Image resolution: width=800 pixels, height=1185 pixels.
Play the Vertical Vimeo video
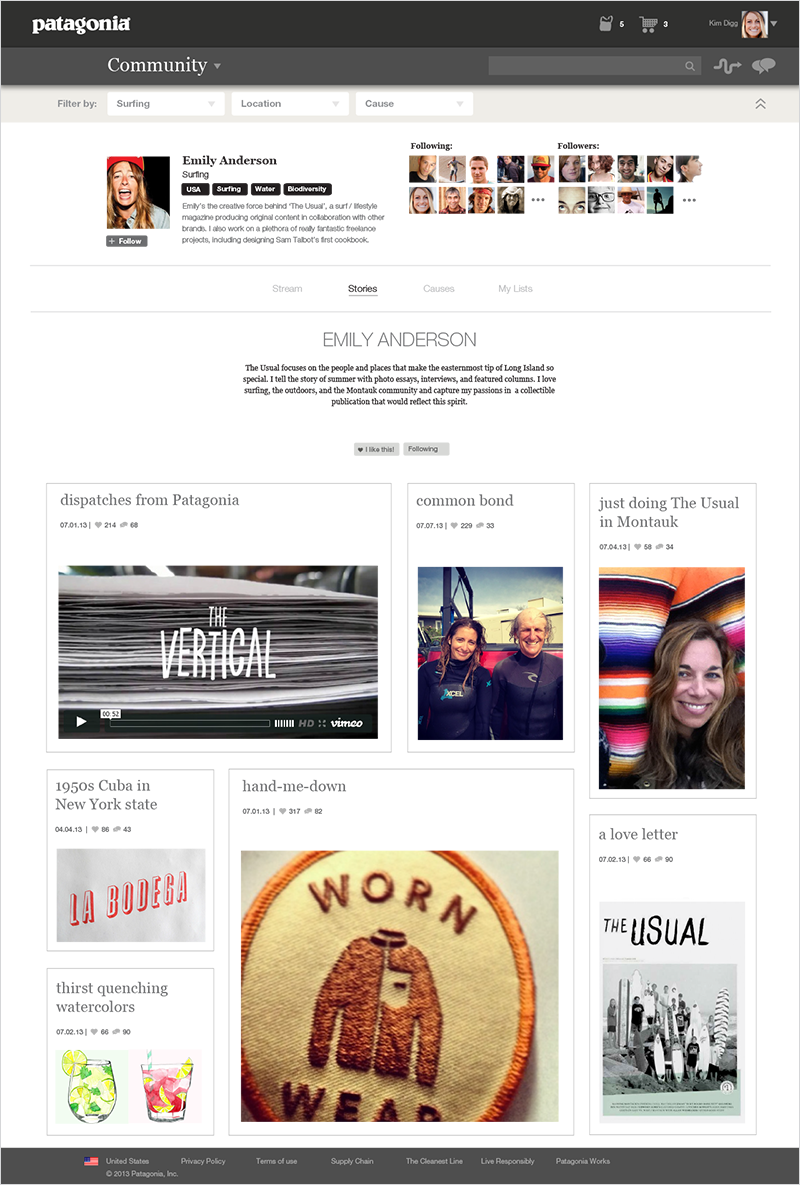[81, 722]
